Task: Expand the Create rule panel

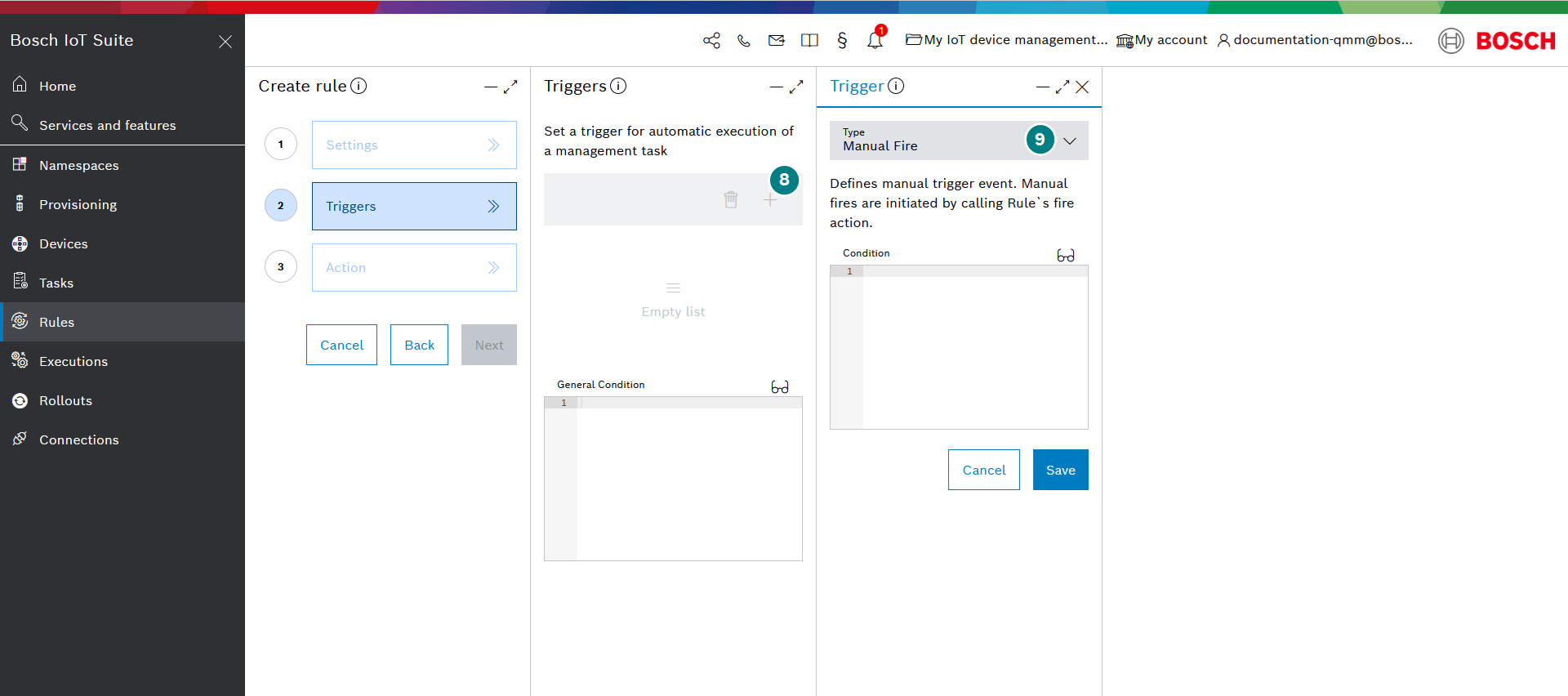Action: tap(510, 87)
